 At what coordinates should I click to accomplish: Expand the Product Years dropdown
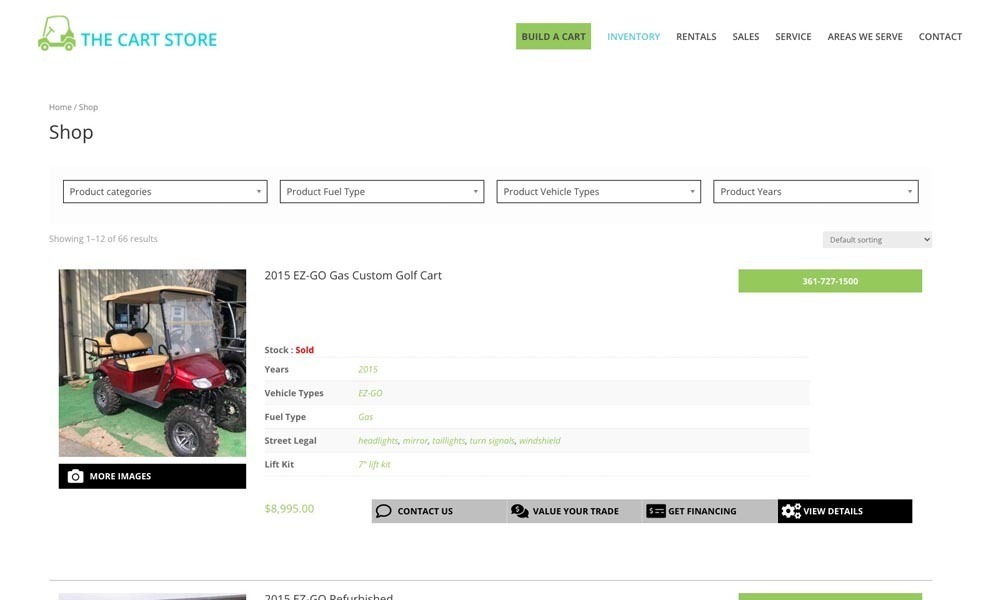(x=816, y=191)
